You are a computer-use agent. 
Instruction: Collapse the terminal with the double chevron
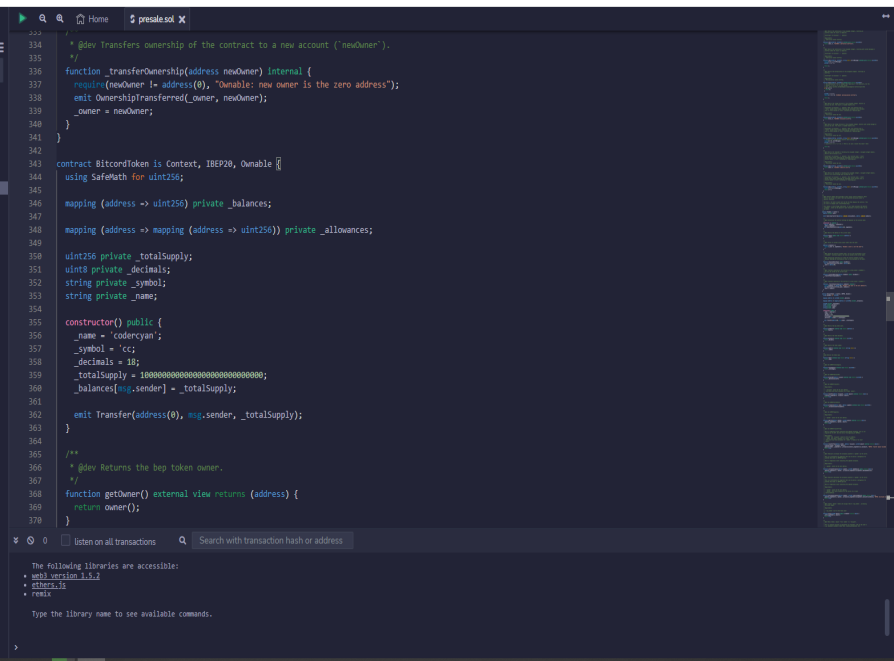pyautogui.click(x=15, y=541)
